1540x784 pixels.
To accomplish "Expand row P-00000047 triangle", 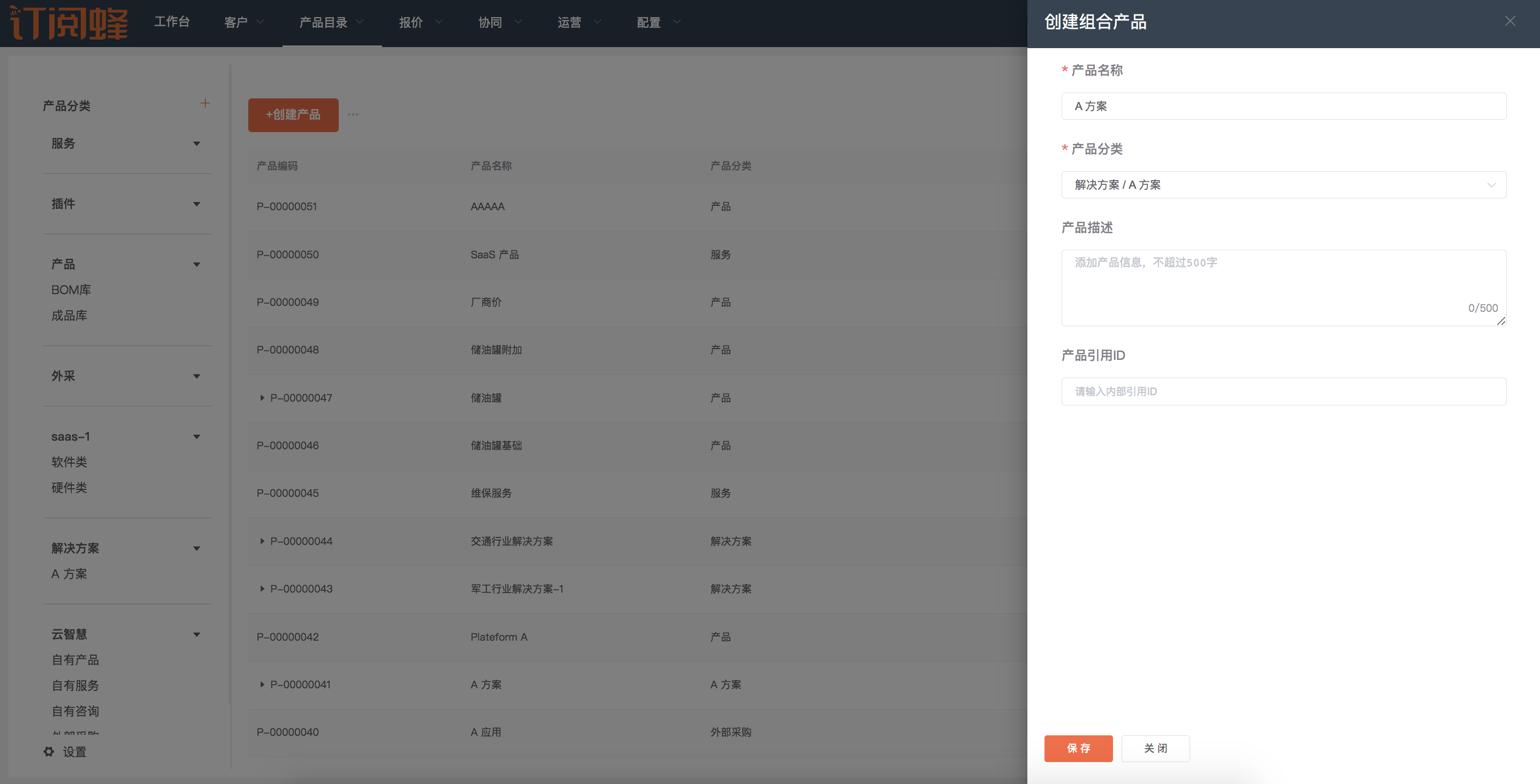I will [262, 398].
